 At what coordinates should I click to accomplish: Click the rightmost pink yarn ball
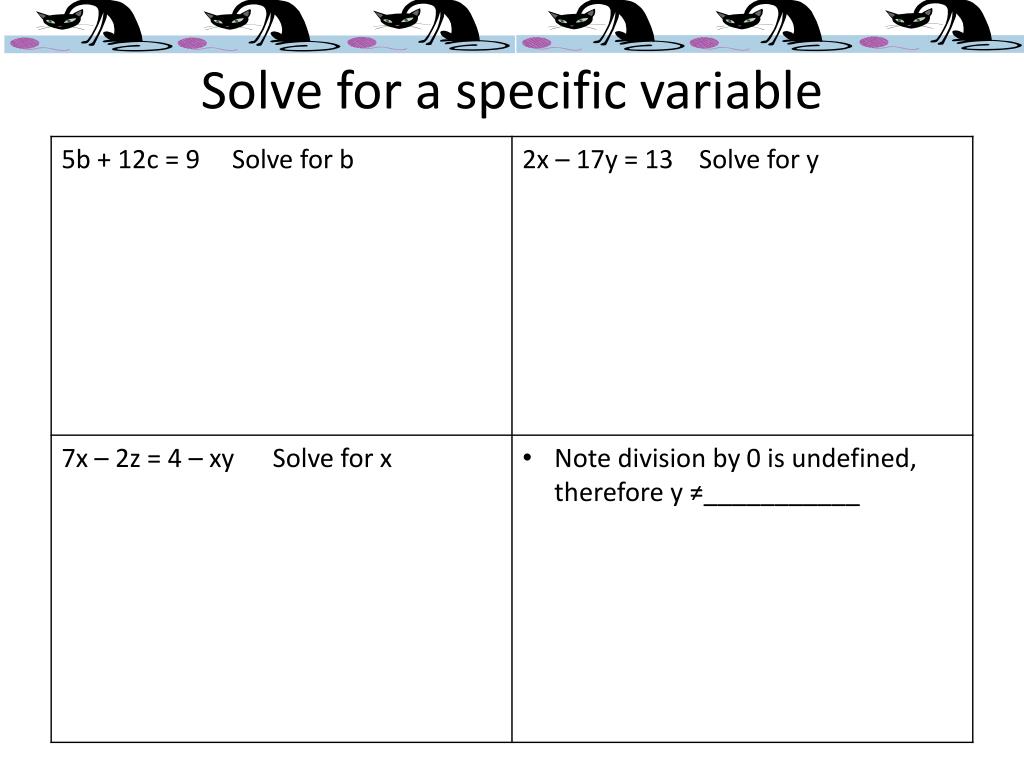coord(875,43)
